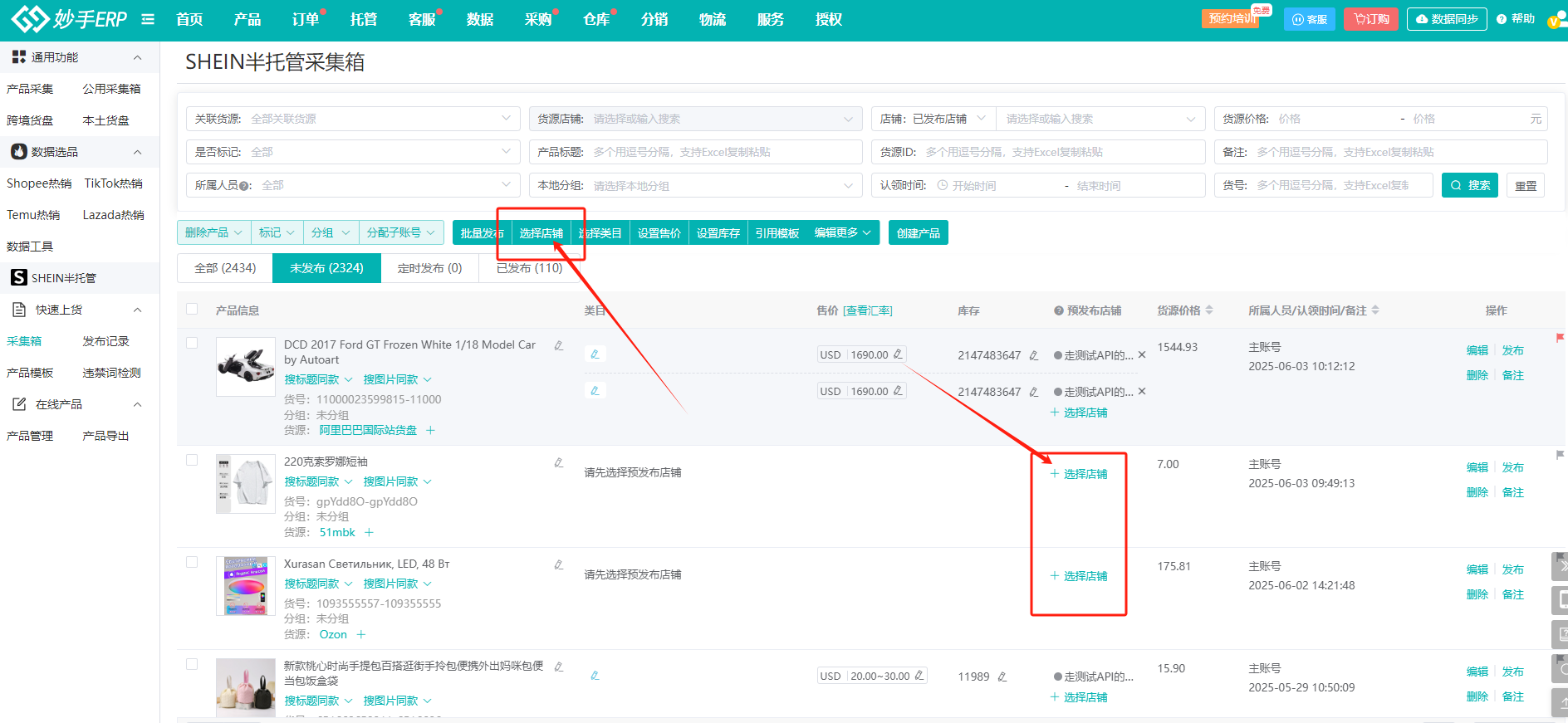Screen dimensions: 1568x723
Task: Open 订单 in top navigation
Action: coord(306,19)
